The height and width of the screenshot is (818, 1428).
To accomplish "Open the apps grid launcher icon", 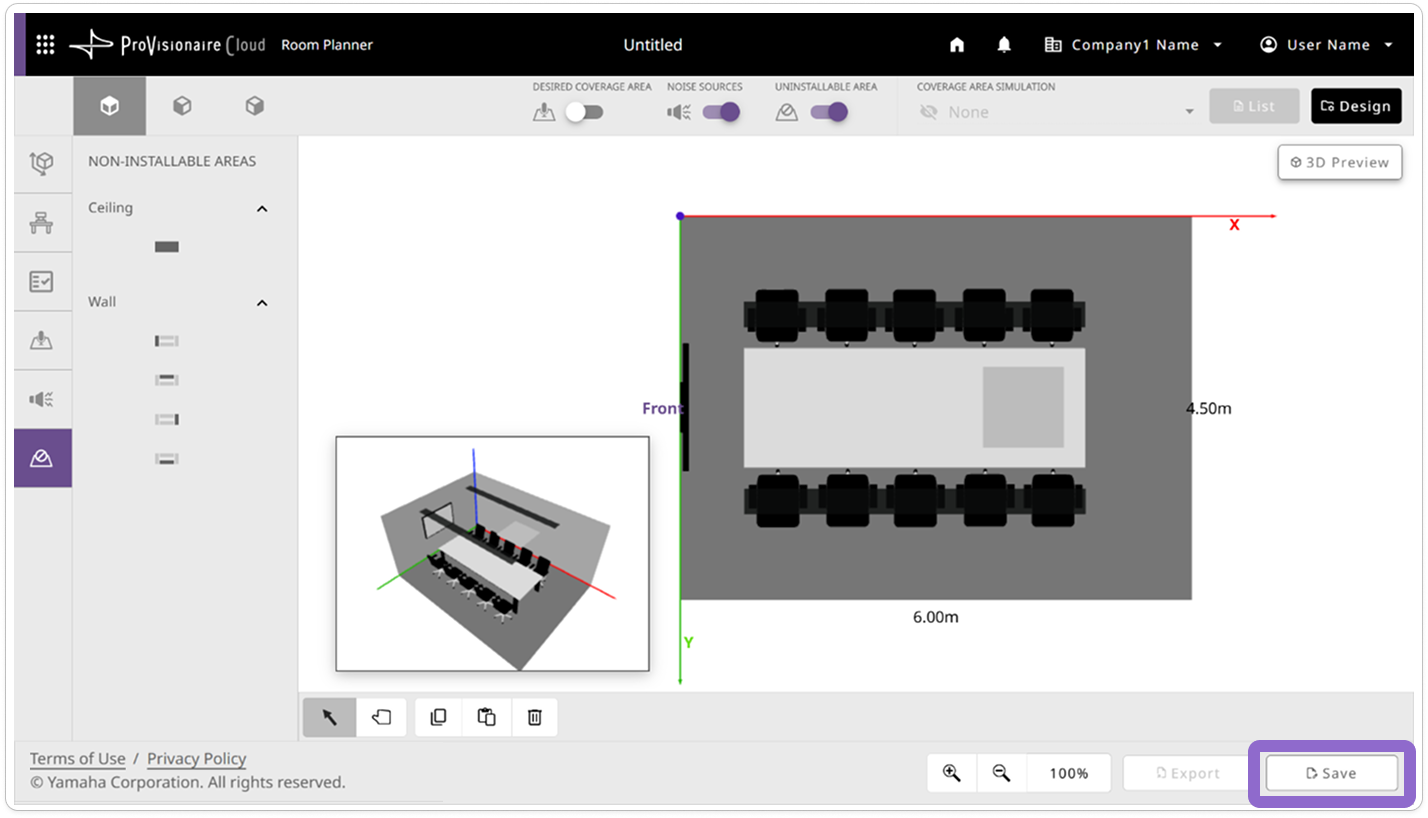I will pos(45,44).
